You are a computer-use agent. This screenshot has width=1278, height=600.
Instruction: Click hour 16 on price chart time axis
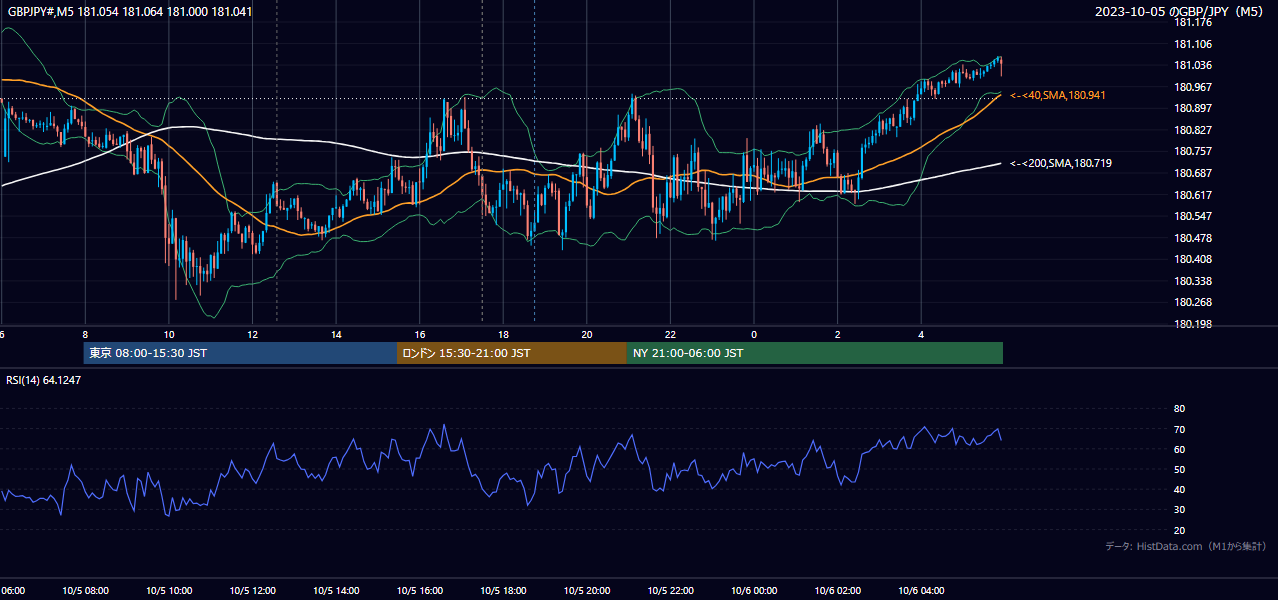pos(420,334)
